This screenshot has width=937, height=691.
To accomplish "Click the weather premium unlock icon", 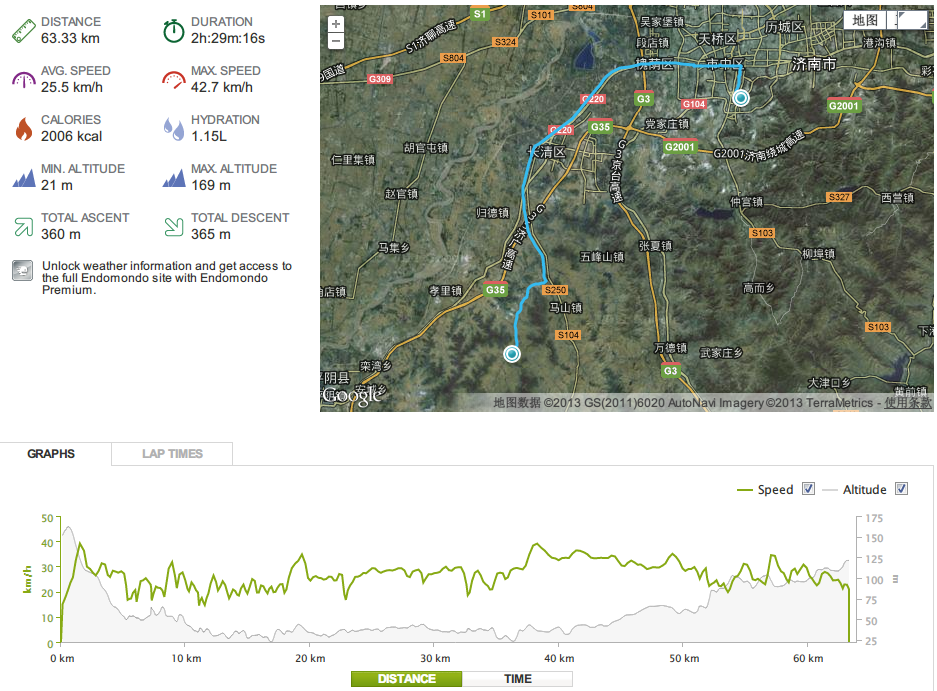I will (x=22, y=271).
